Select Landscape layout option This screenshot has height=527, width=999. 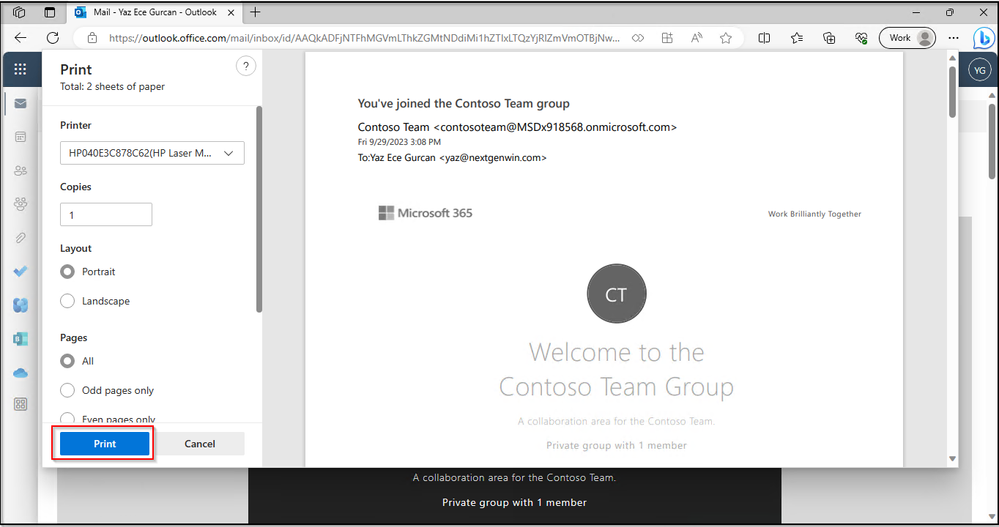pyautogui.click(x=68, y=301)
